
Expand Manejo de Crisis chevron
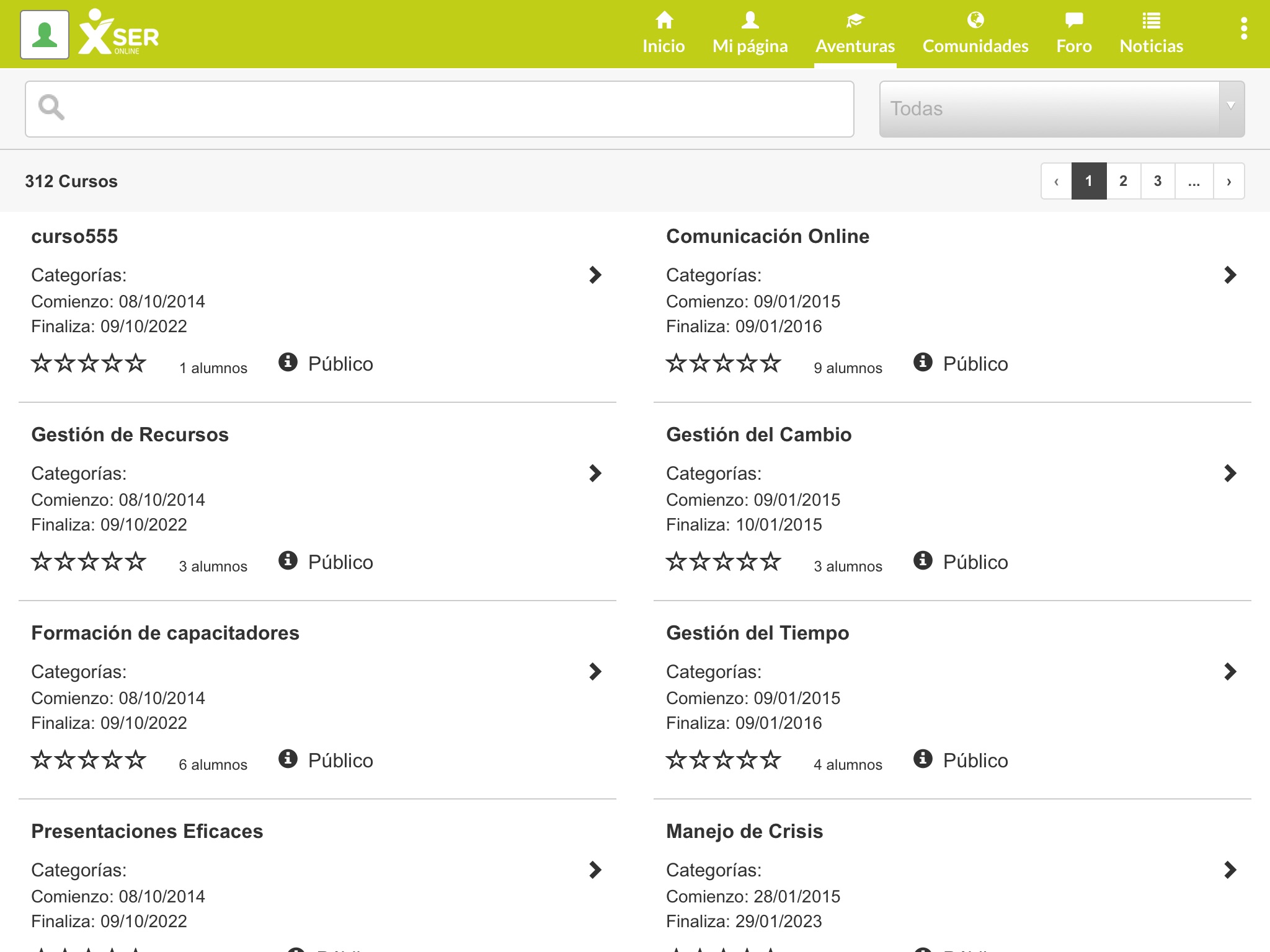(1230, 870)
